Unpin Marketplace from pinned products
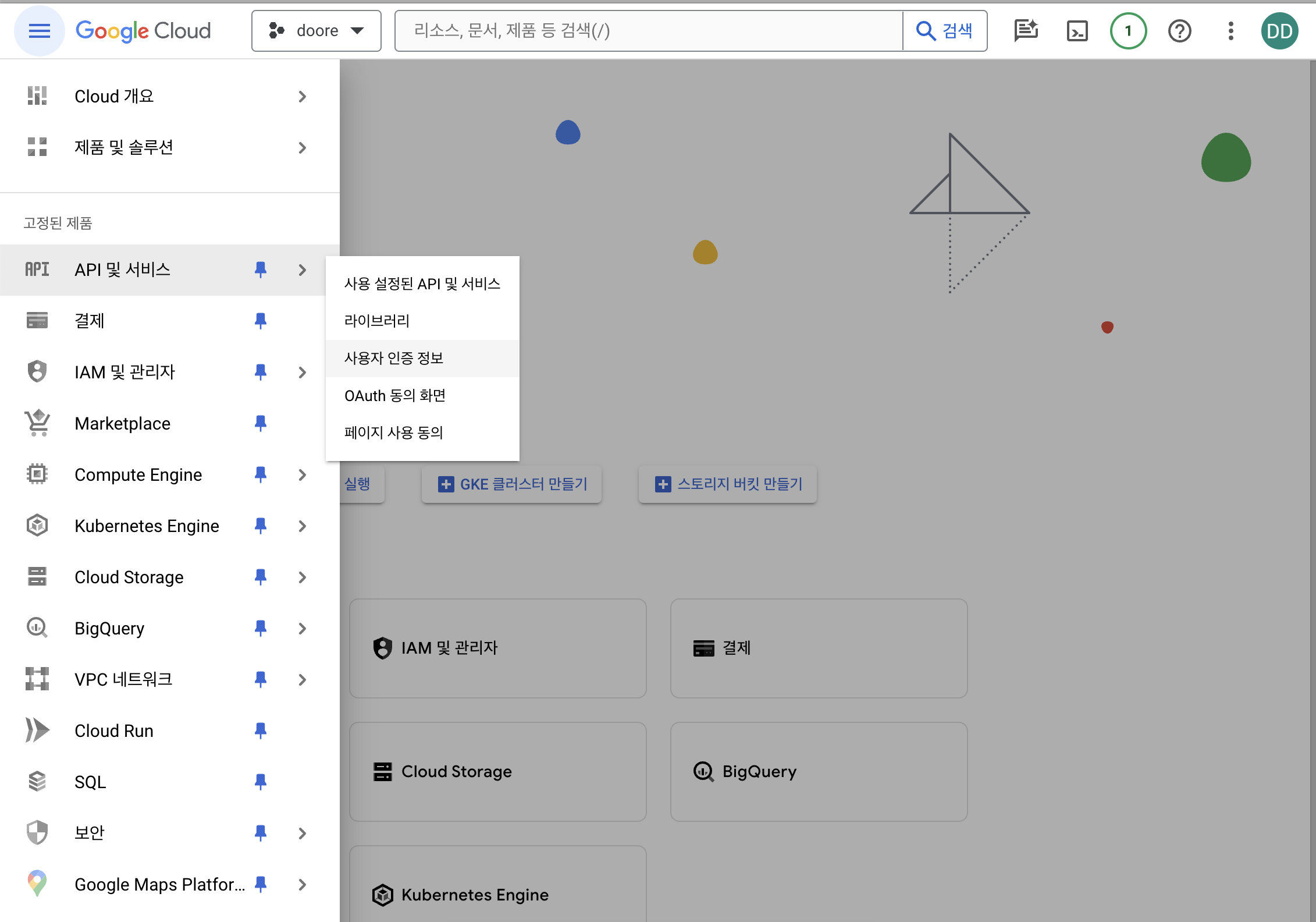 [x=261, y=423]
